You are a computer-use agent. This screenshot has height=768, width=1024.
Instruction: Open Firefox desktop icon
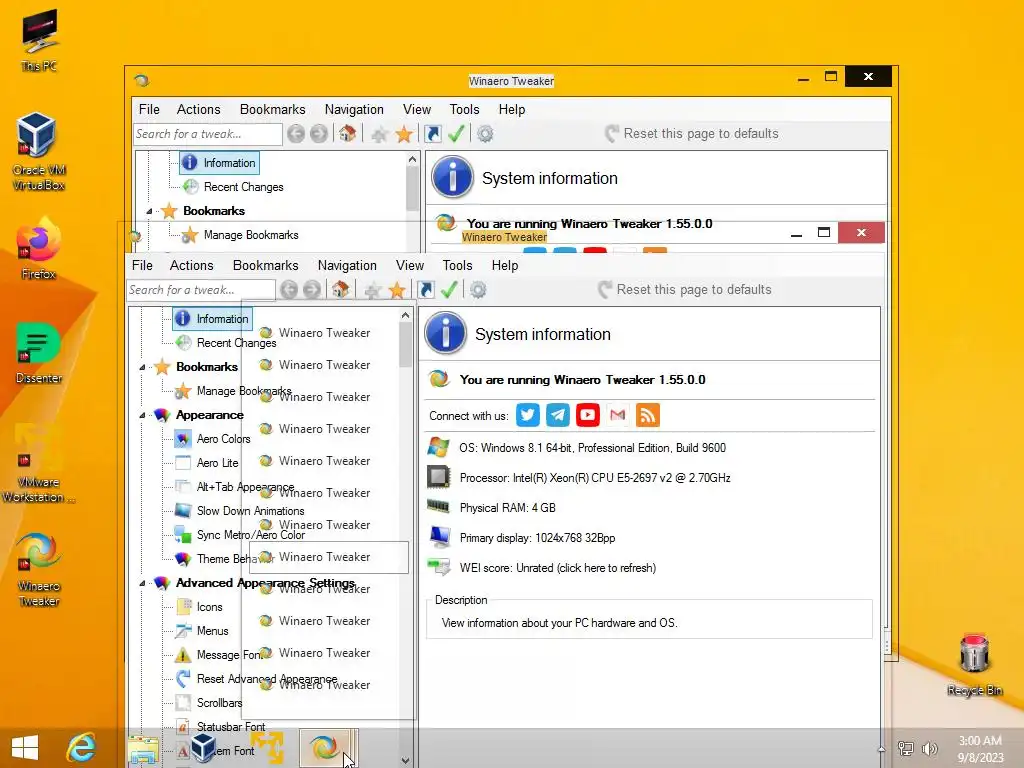click(39, 249)
